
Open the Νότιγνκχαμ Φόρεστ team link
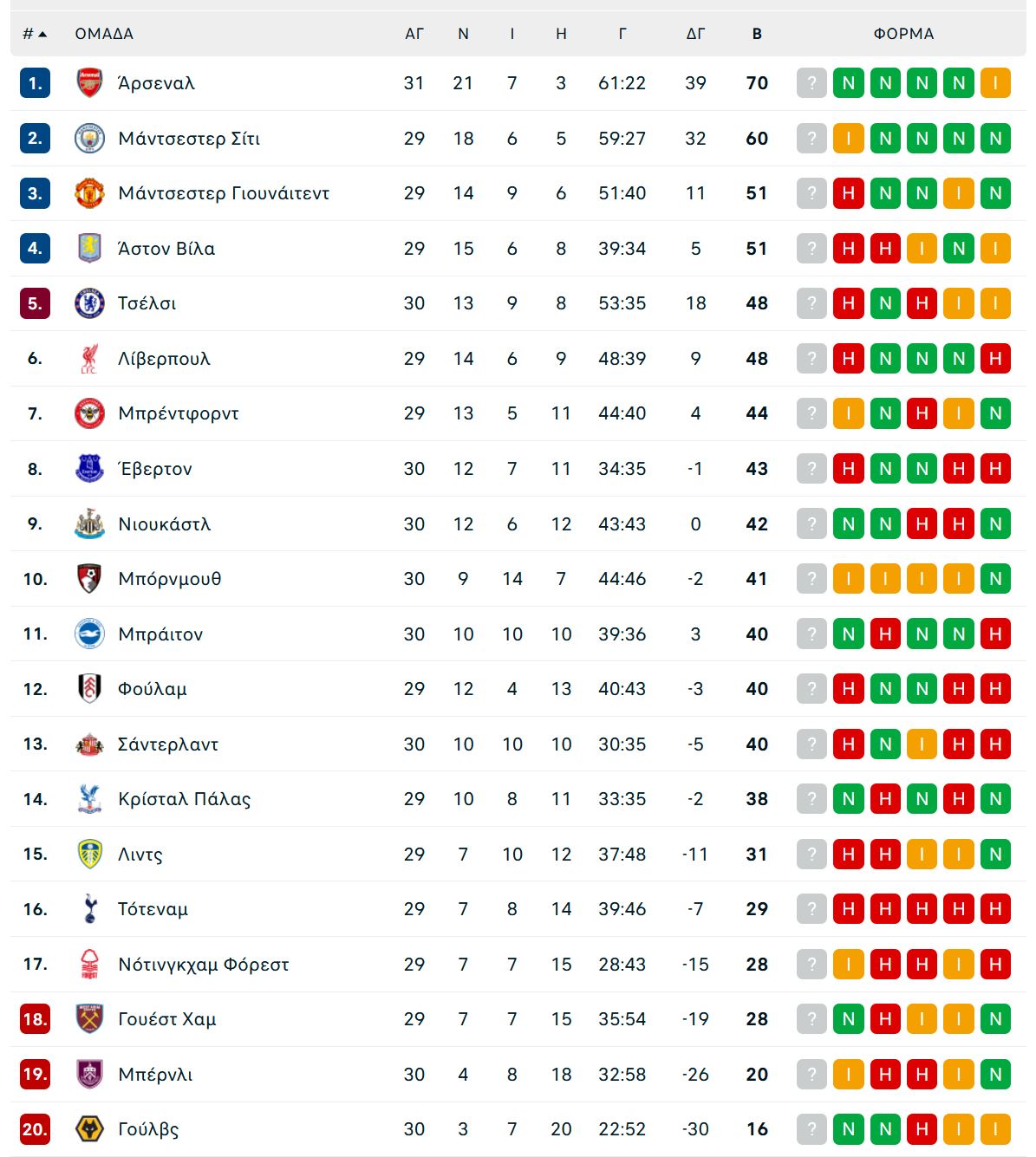(204, 965)
